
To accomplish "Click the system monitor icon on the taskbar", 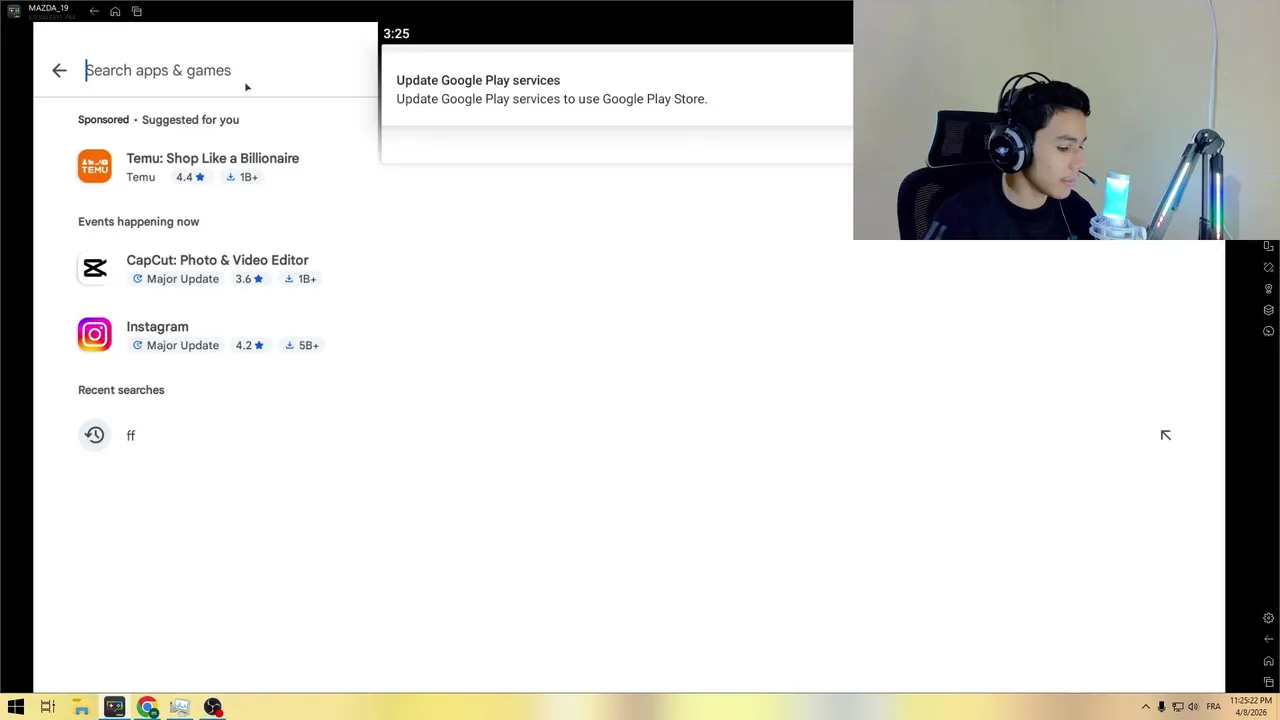I will [x=180, y=707].
